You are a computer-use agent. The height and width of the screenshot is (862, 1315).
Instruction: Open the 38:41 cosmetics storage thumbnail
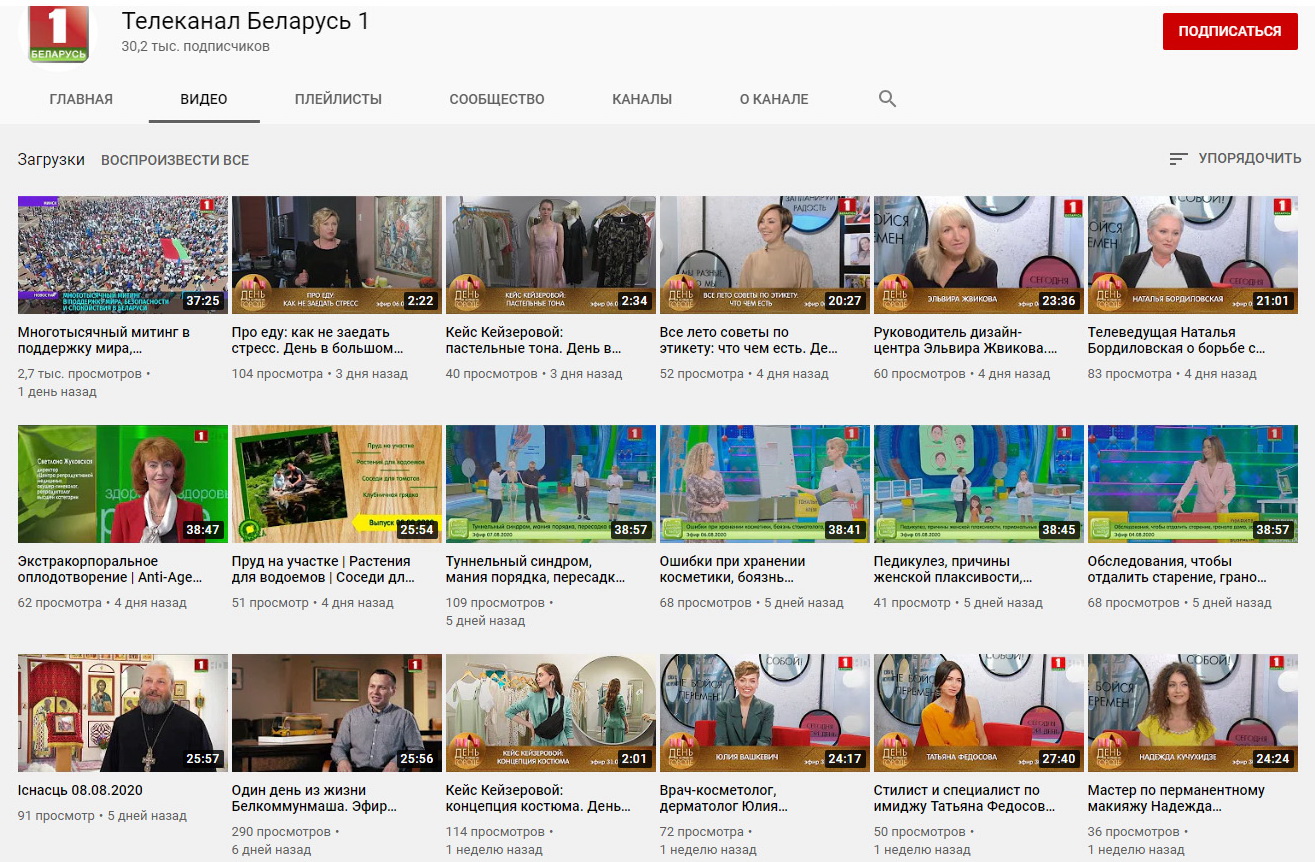click(765, 484)
